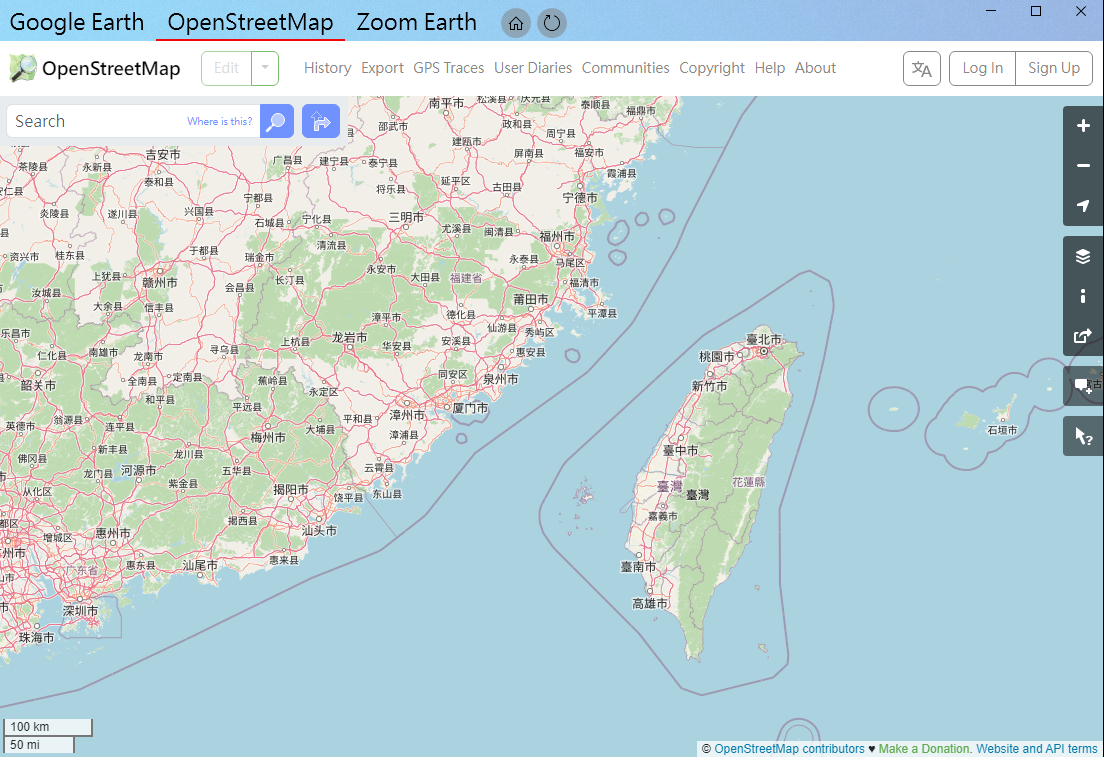Add a note with speech bubble icon

[x=1083, y=386]
